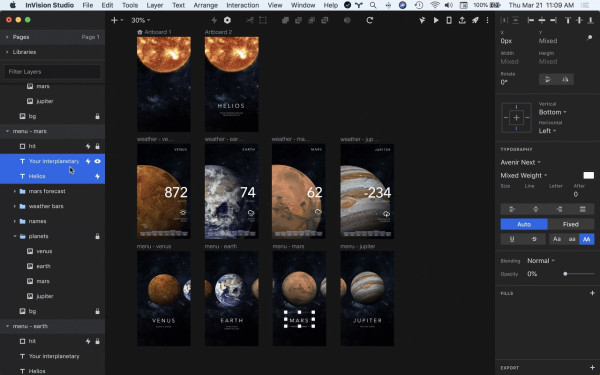Image resolution: width=600 pixels, height=375 pixels.
Task: Distribute layers horizontally icon
Action: (x=504, y=20)
